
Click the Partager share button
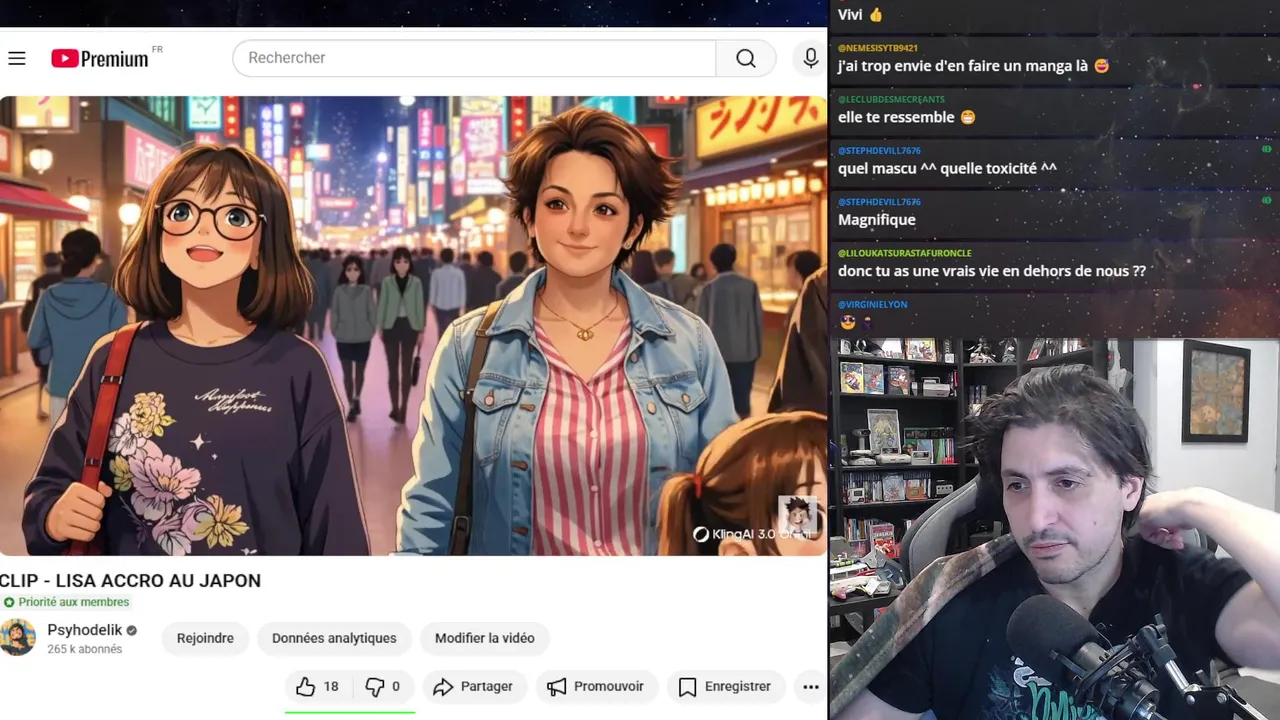(472, 686)
